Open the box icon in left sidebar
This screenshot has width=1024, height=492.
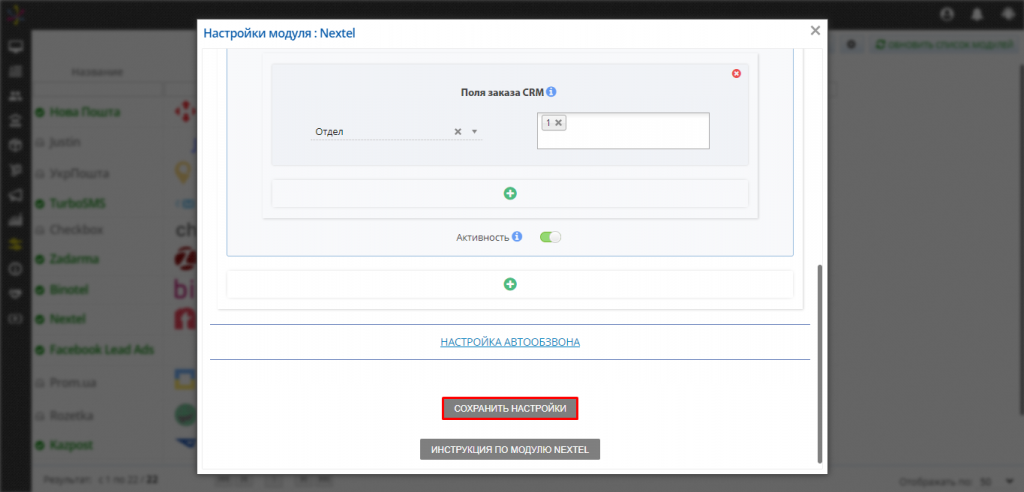15,145
